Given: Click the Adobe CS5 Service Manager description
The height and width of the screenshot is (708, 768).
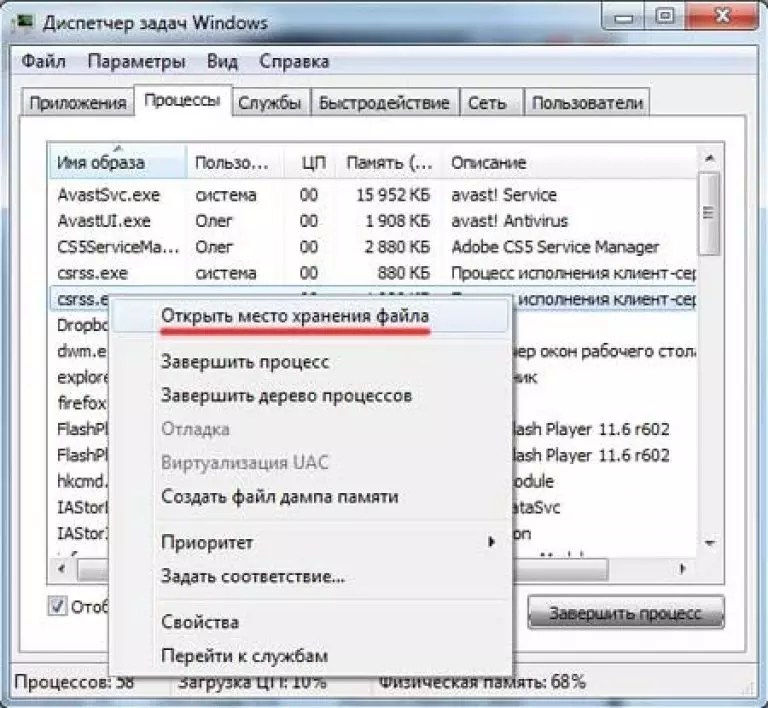Looking at the screenshot, I should click(555, 247).
